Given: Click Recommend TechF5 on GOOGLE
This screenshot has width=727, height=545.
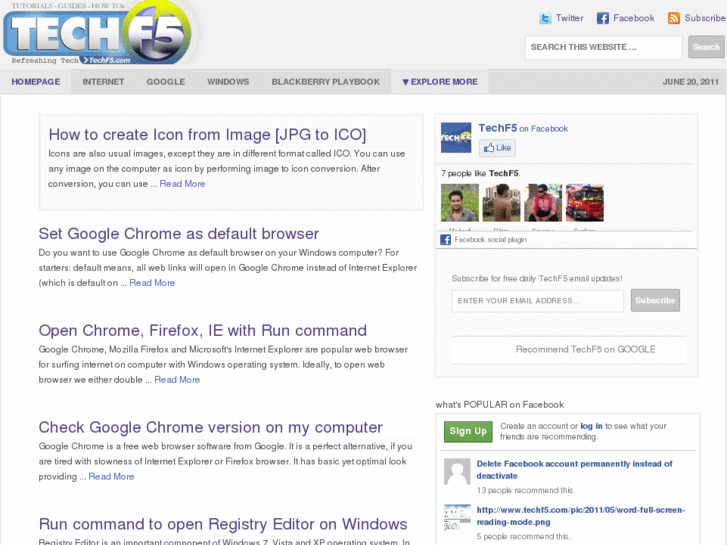Looking at the screenshot, I should coord(585,350).
